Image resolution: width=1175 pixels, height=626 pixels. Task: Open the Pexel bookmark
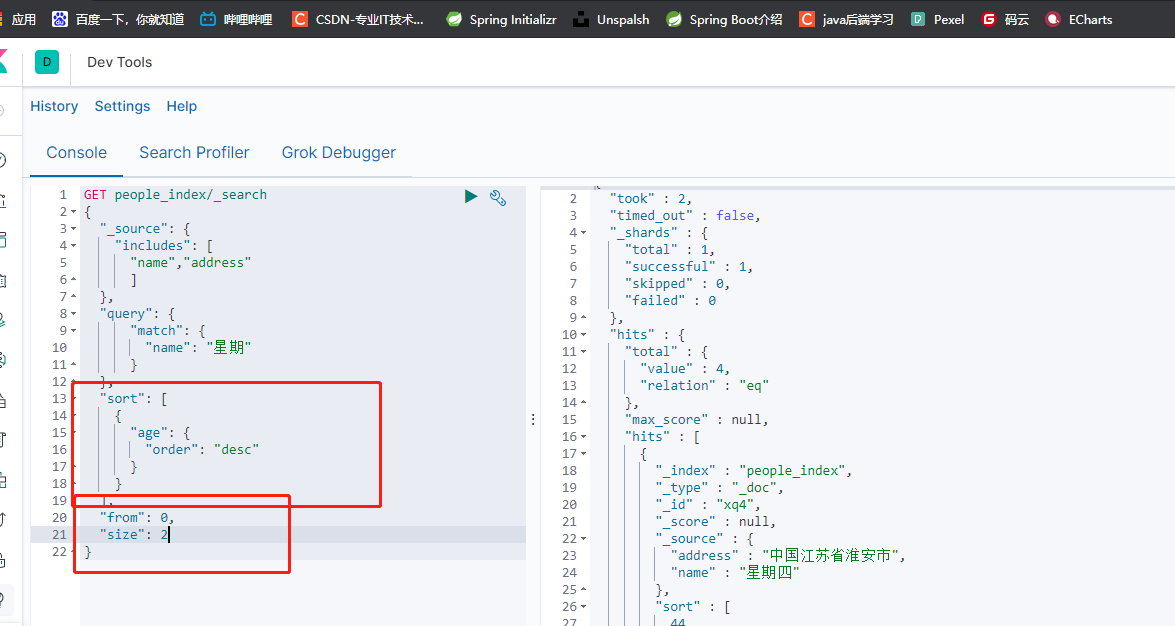pyautogui.click(x=937, y=19)
